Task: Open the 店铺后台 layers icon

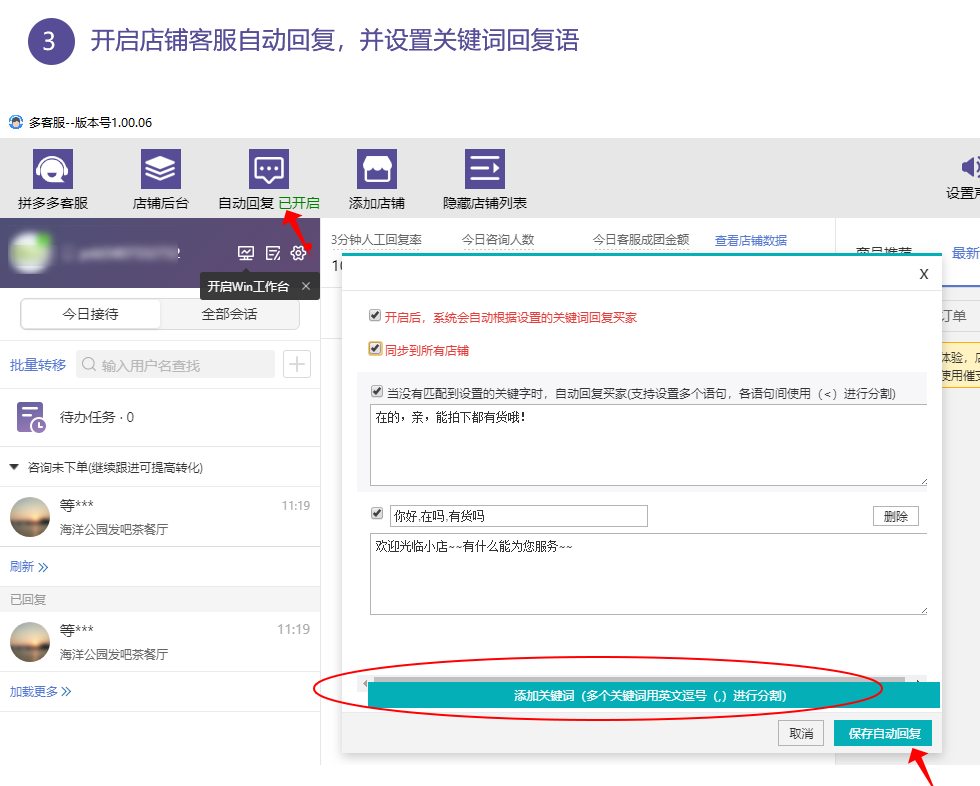Action: tap(161, 169)
